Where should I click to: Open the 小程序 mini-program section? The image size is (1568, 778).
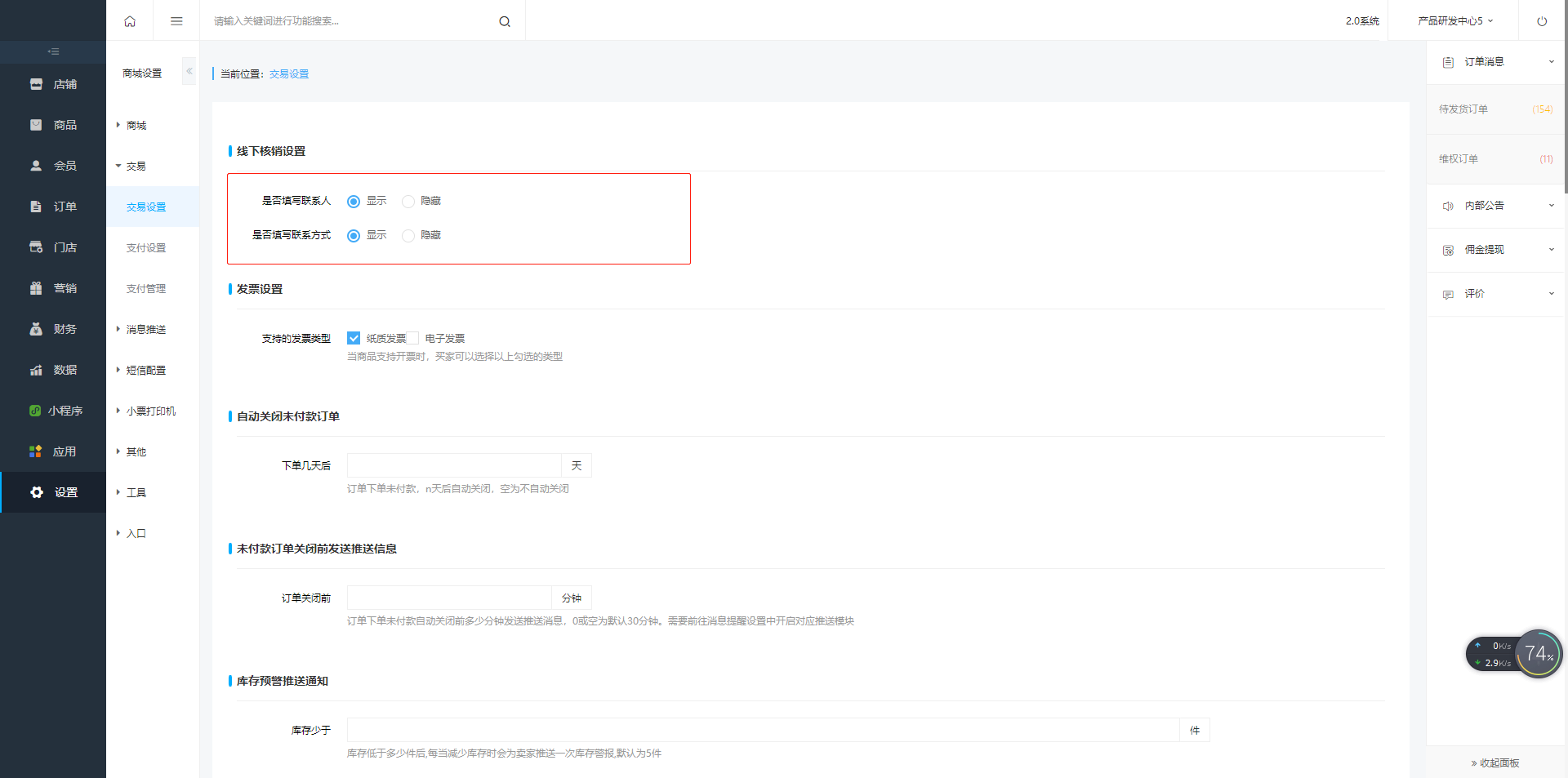point(53,411)
